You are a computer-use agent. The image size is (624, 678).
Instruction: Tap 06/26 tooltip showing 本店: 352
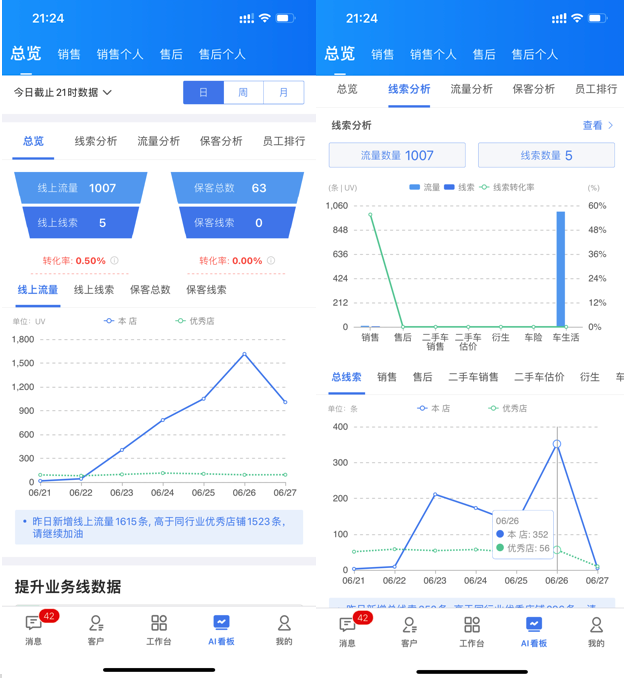click(x=523, y=534)
